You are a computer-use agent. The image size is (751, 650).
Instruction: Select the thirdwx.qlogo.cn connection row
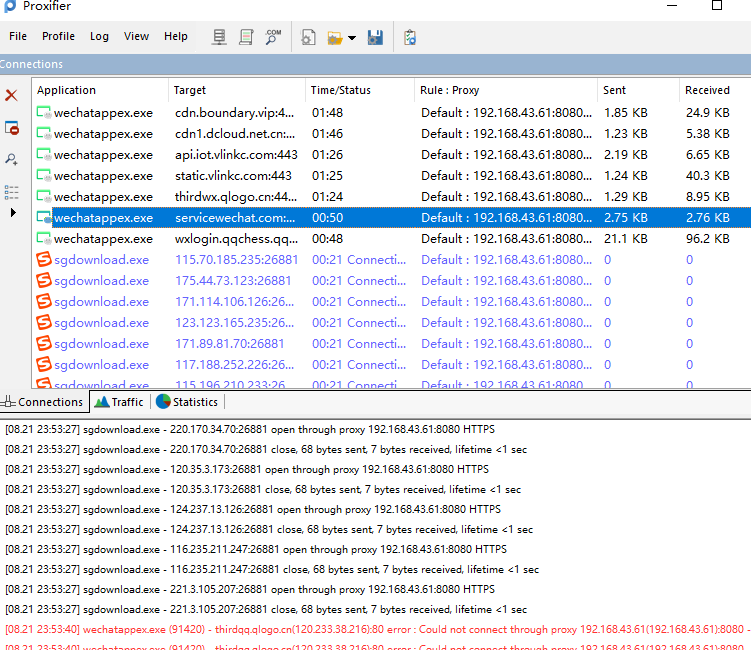coord(392,197)
